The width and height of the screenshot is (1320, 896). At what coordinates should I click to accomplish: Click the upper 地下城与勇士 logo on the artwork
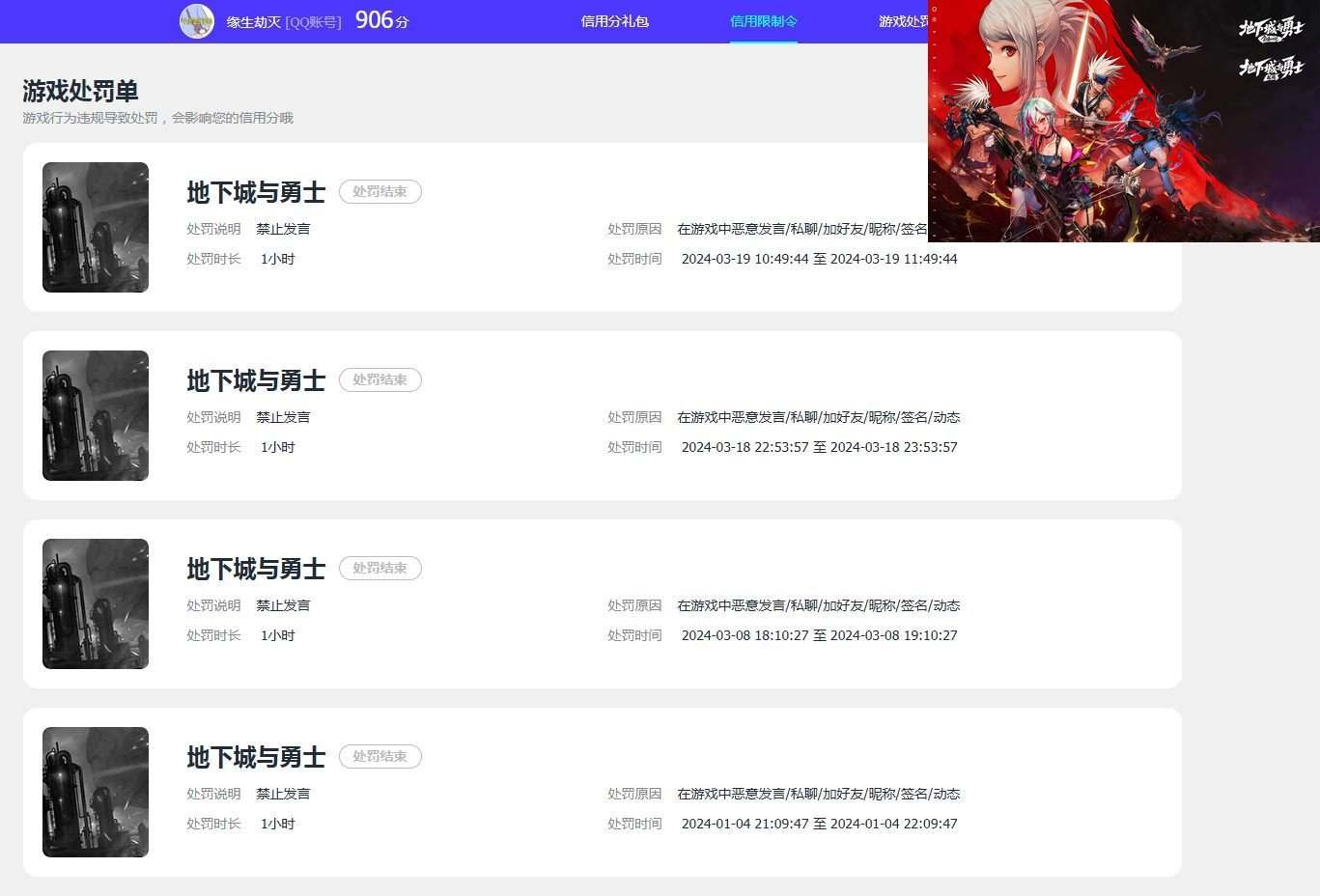(x=1271, y=30)
